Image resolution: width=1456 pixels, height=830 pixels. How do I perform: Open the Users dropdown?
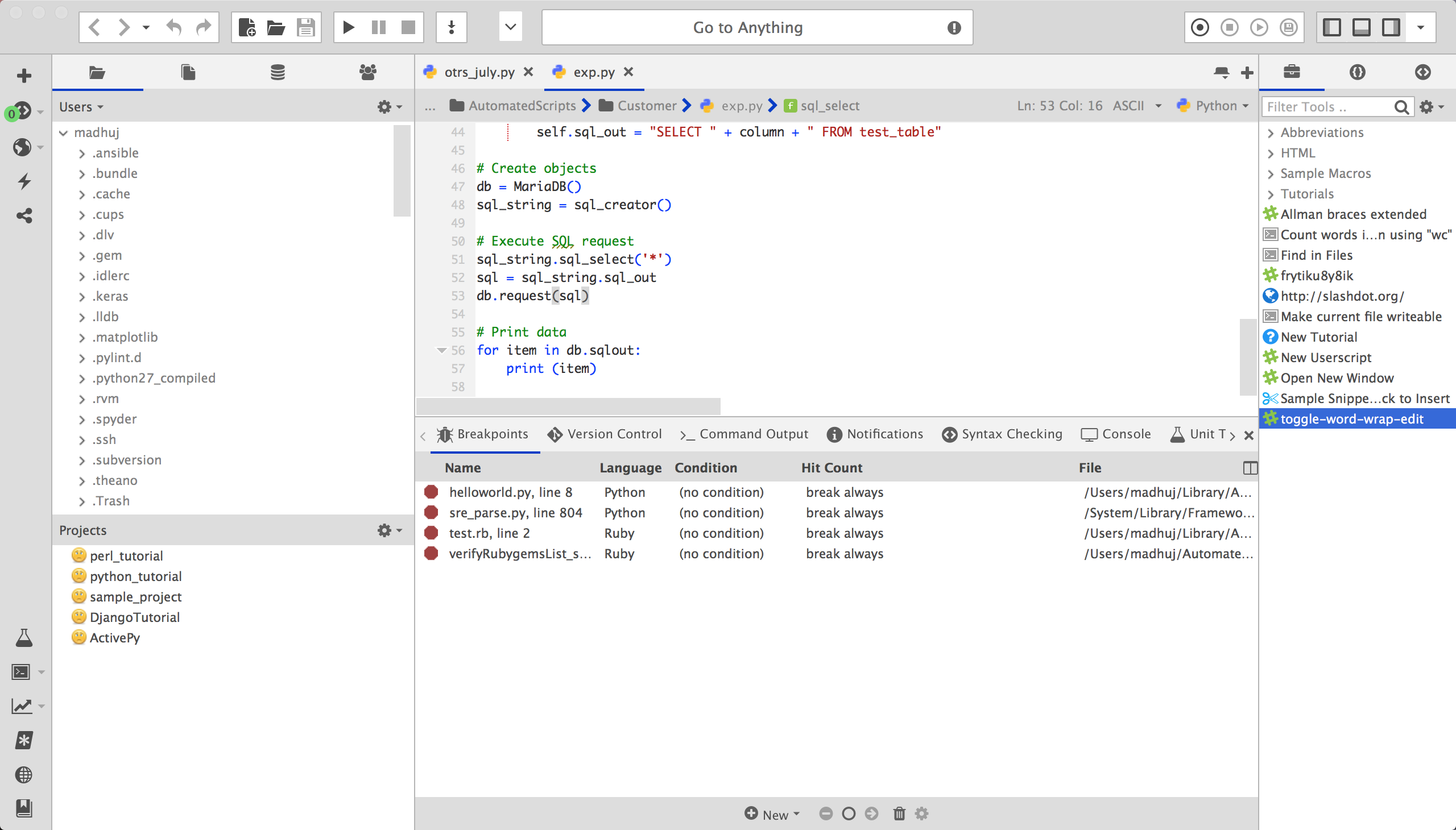tap(80, 107)
